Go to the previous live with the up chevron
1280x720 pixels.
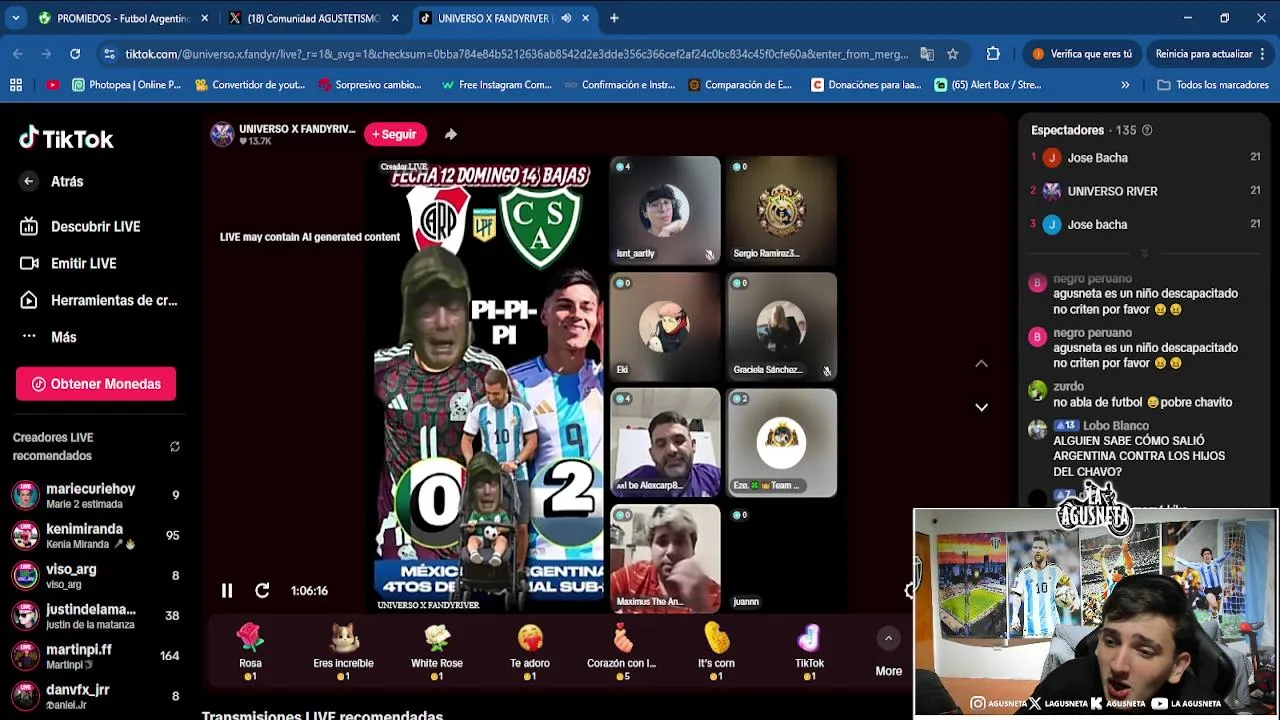coord(981,364)
